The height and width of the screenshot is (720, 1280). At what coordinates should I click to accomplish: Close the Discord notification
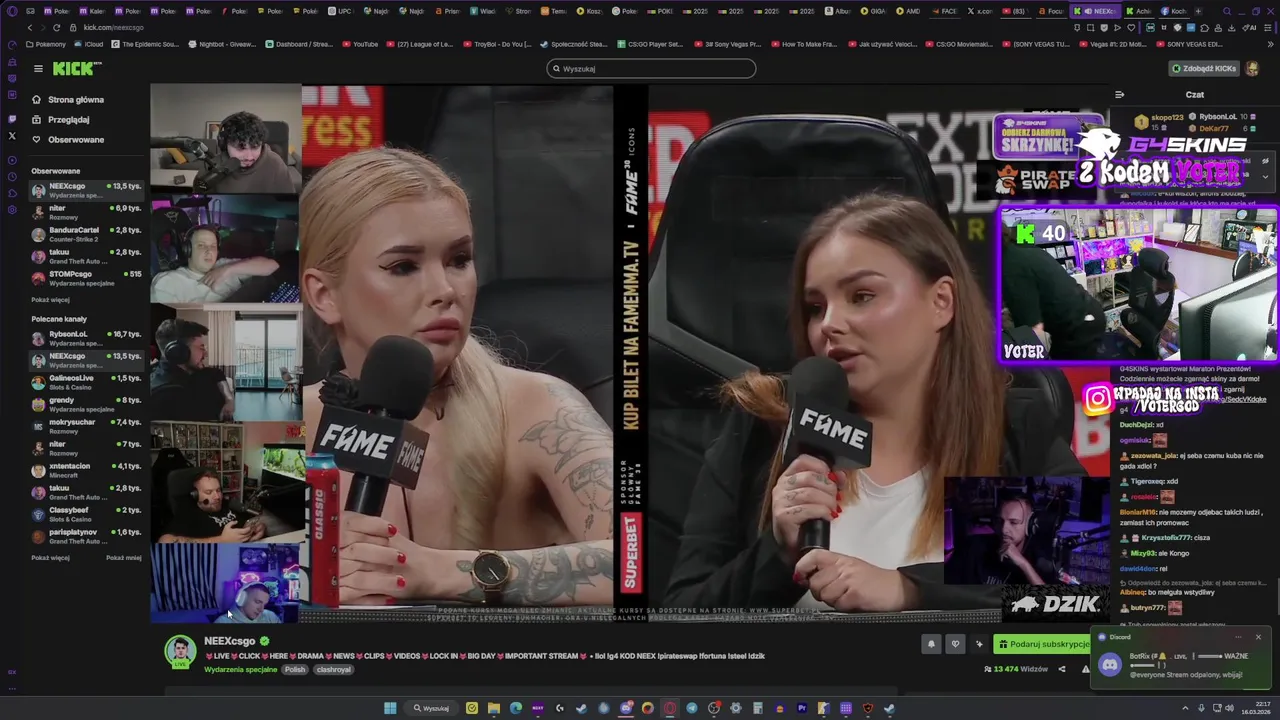click(1258, 637)
